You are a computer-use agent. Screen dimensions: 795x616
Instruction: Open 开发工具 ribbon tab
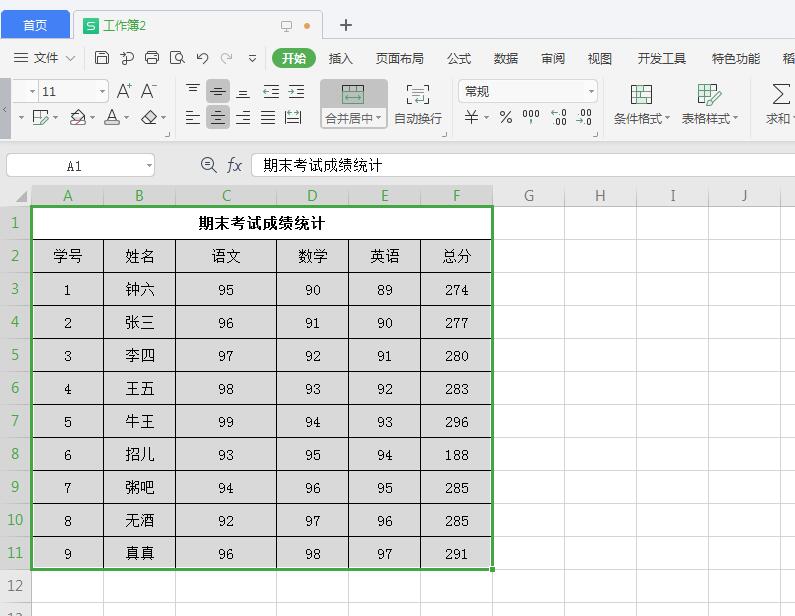[661, 58]
